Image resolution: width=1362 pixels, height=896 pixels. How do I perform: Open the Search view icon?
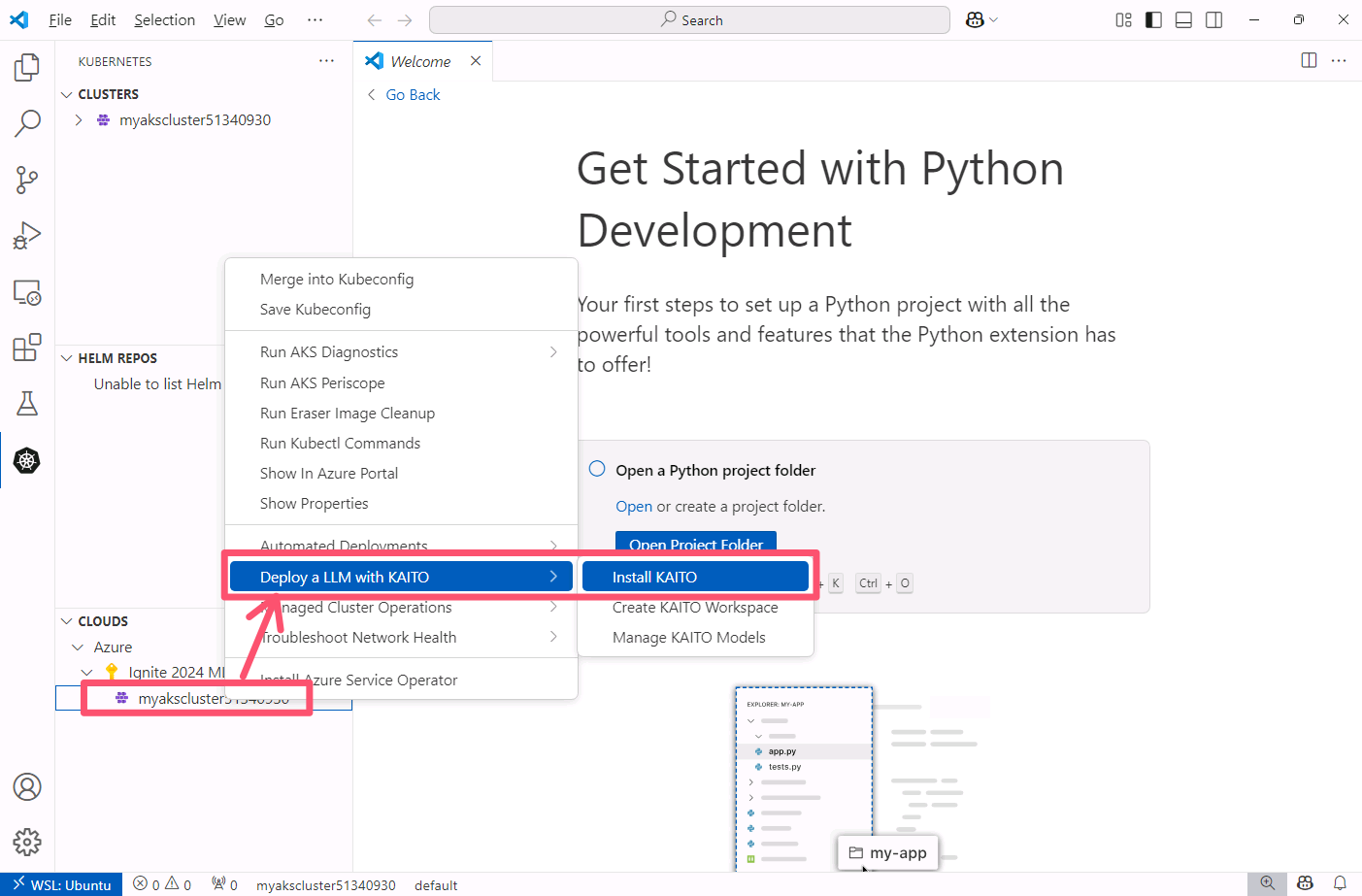(x=27, y=123)
